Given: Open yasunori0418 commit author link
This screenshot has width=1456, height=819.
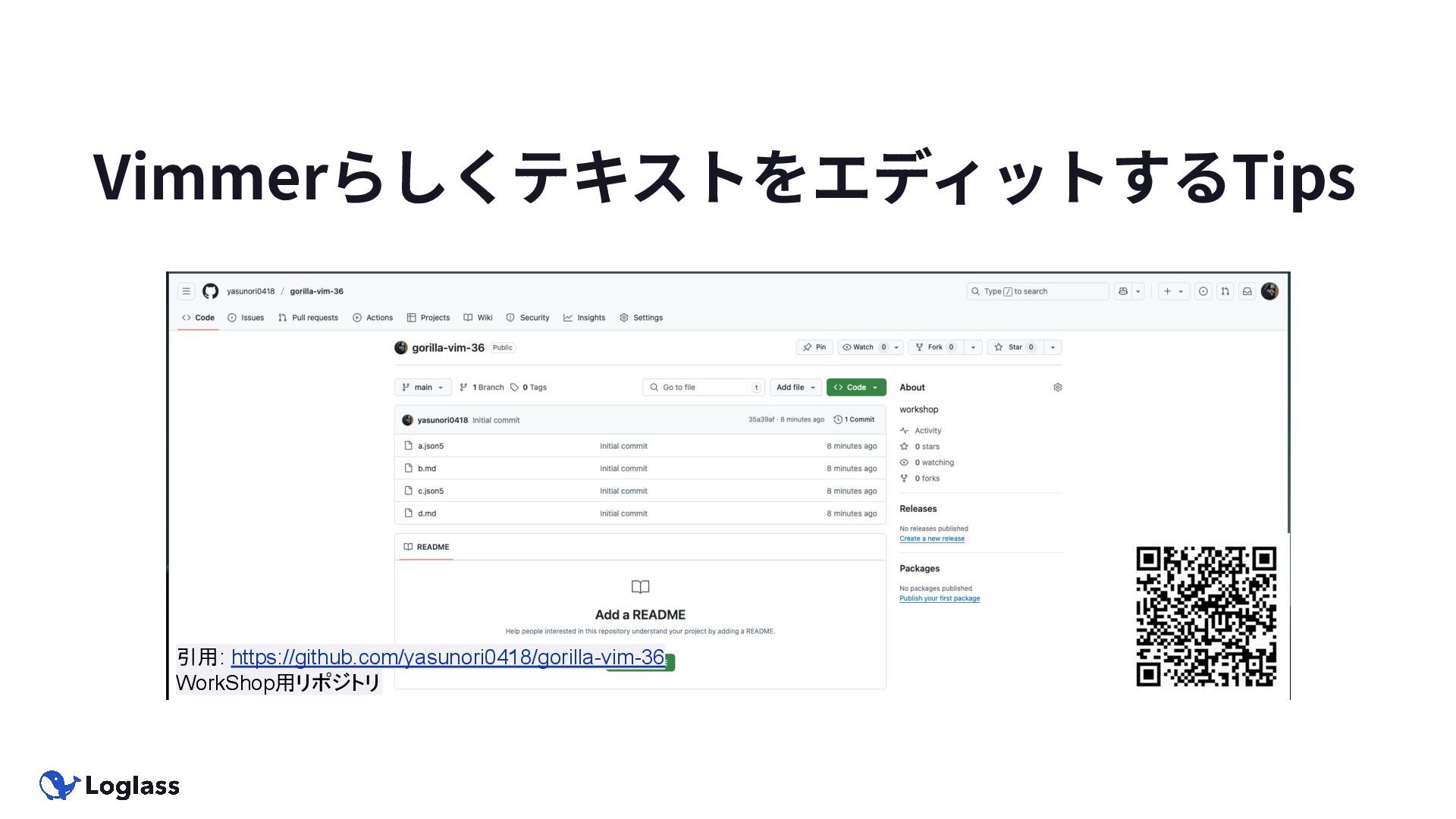Looking at the screenshot, I should tap(443, 420).
